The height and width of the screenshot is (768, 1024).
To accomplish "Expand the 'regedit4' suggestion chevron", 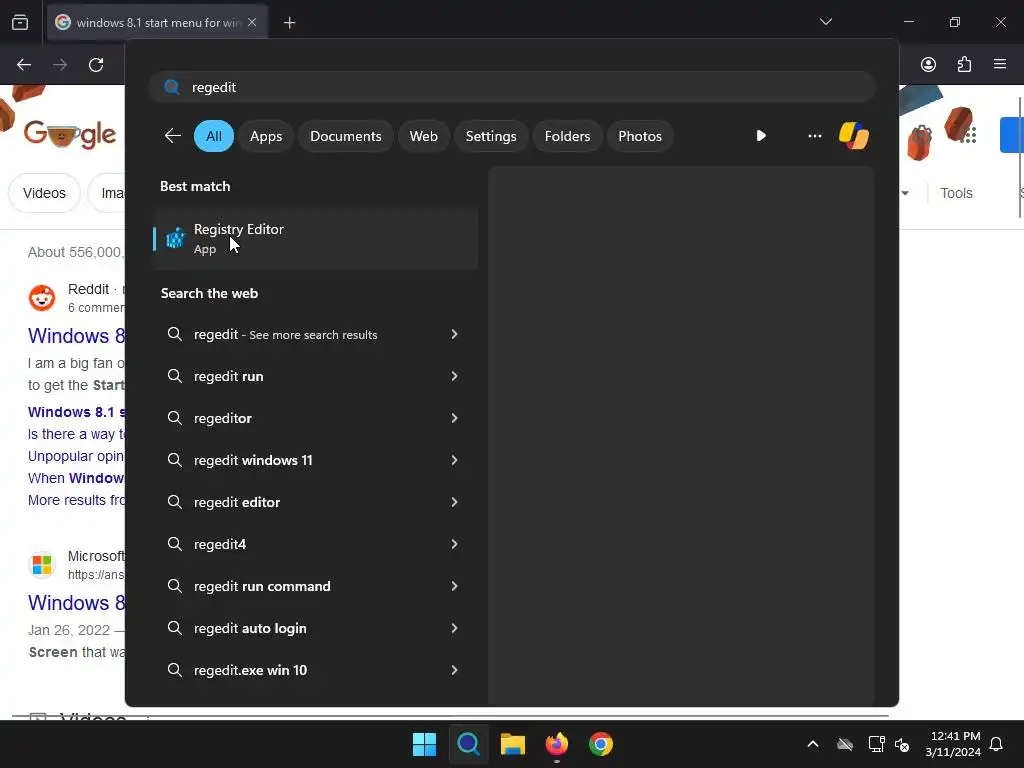I will (455, 544).
